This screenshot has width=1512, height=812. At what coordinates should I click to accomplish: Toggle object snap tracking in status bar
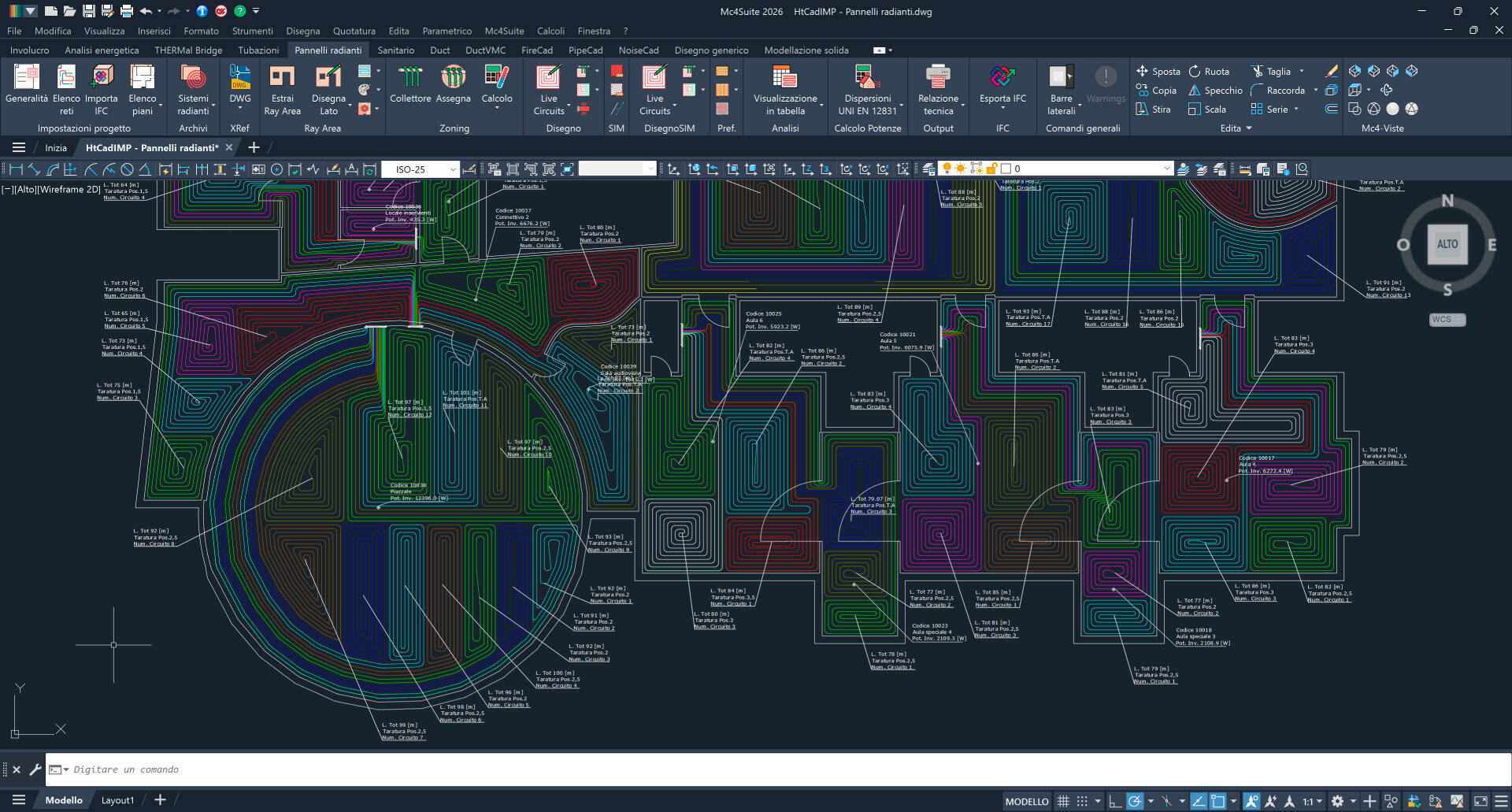[x=1199, y=801]
